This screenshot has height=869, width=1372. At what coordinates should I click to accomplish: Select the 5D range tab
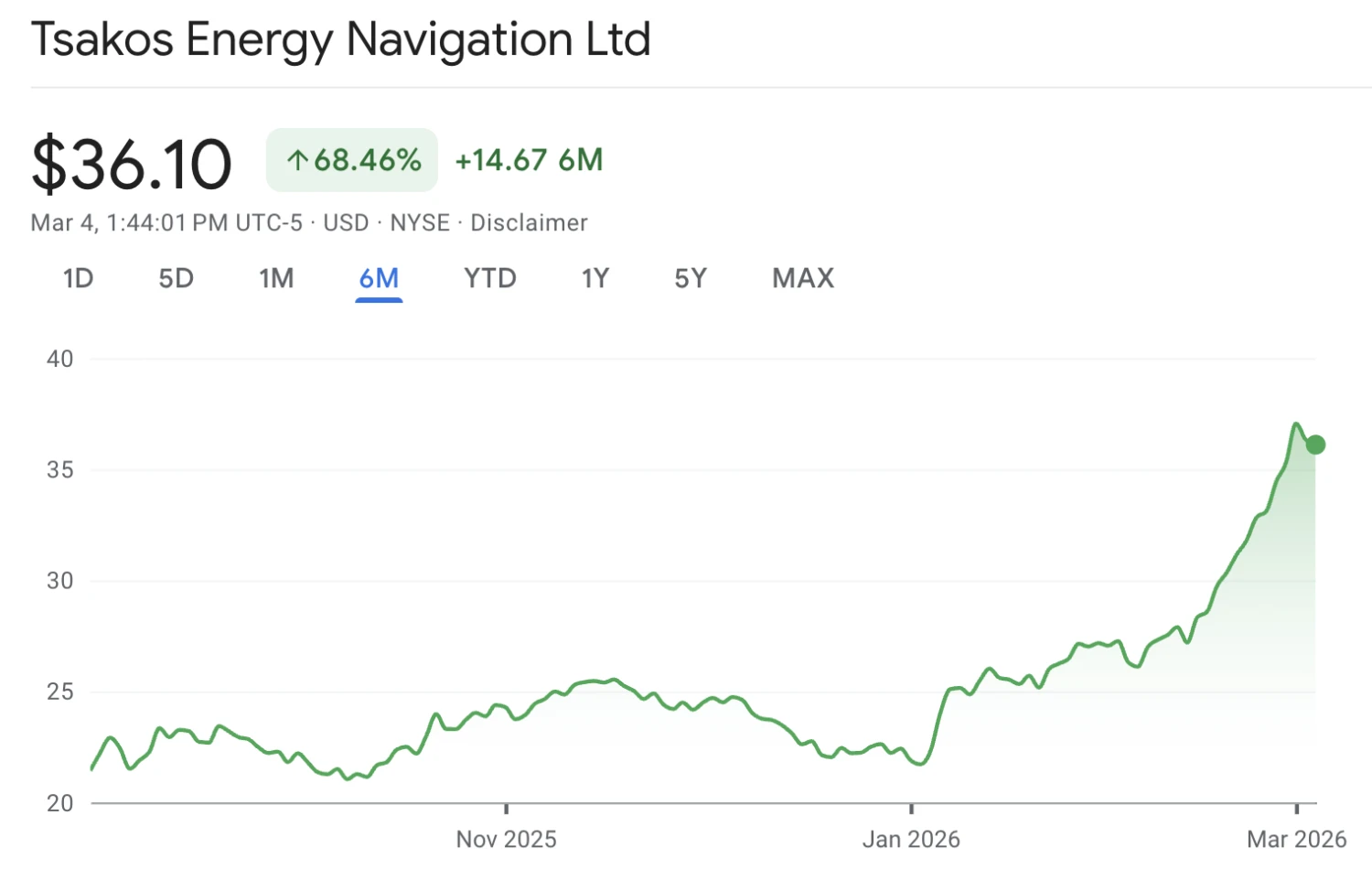(x=176, y=278)
